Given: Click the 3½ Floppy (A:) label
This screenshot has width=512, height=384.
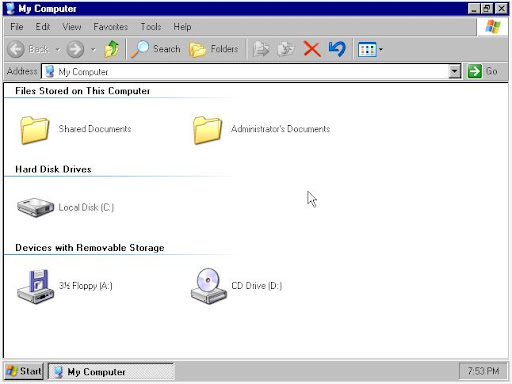Looking at the screenshot, I should (x=86, y=286).
